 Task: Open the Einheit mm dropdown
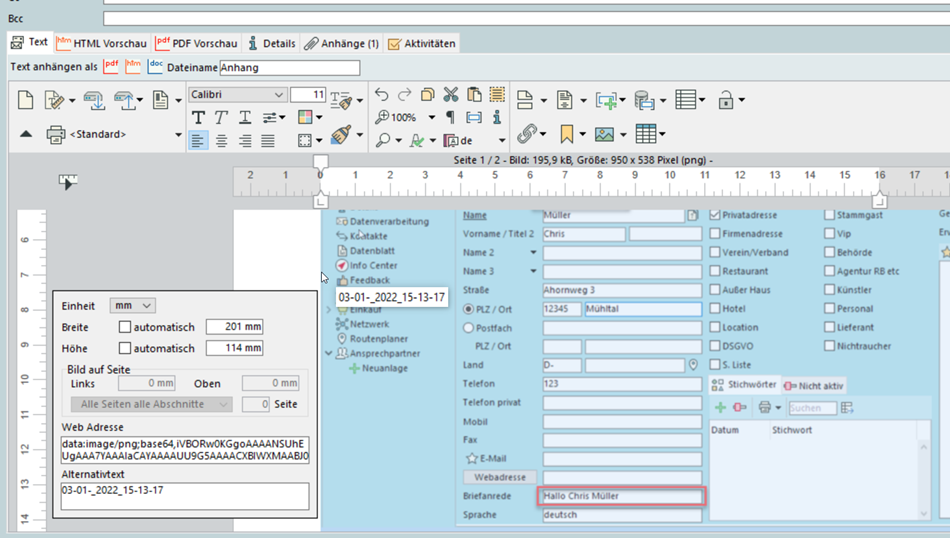pos(133,305)
